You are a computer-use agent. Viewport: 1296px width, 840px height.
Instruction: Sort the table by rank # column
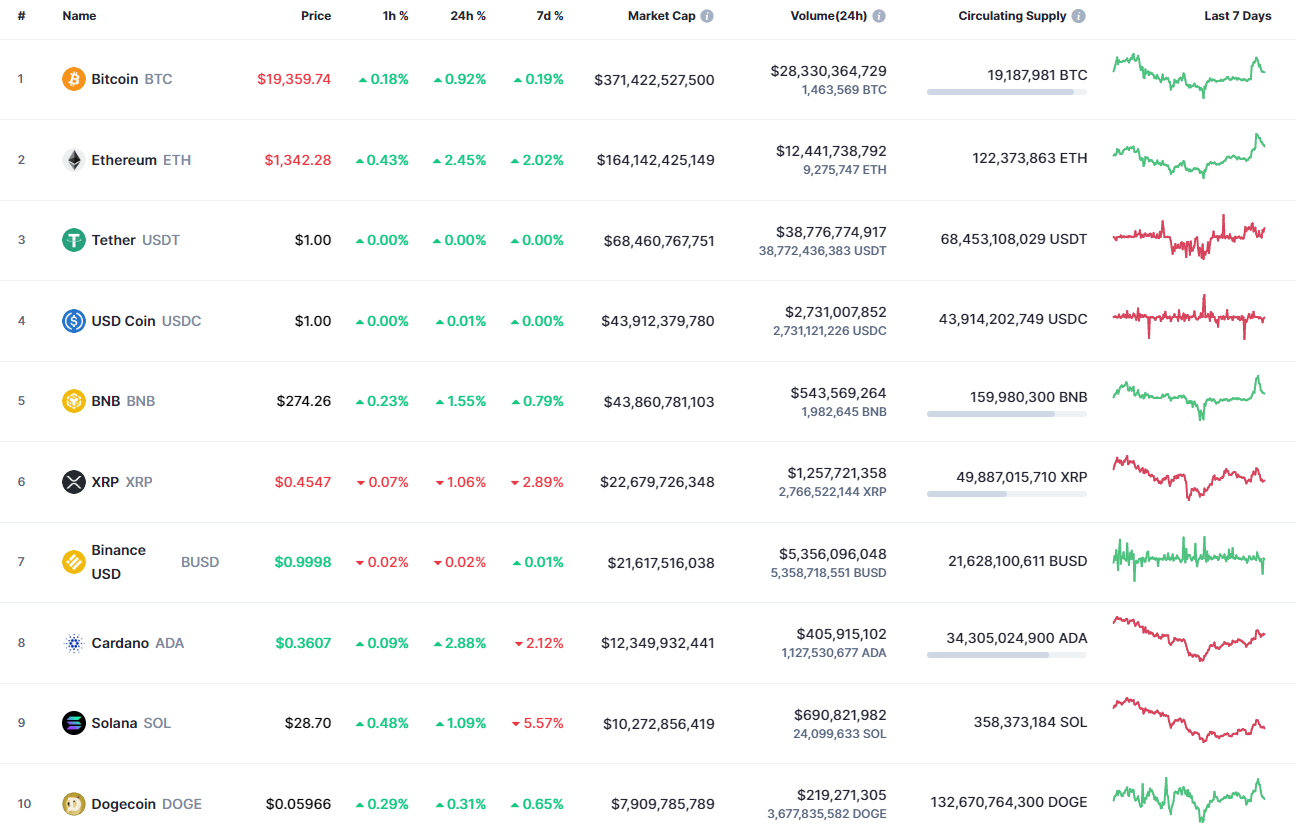pyautogui.click(x=21, y=16)
